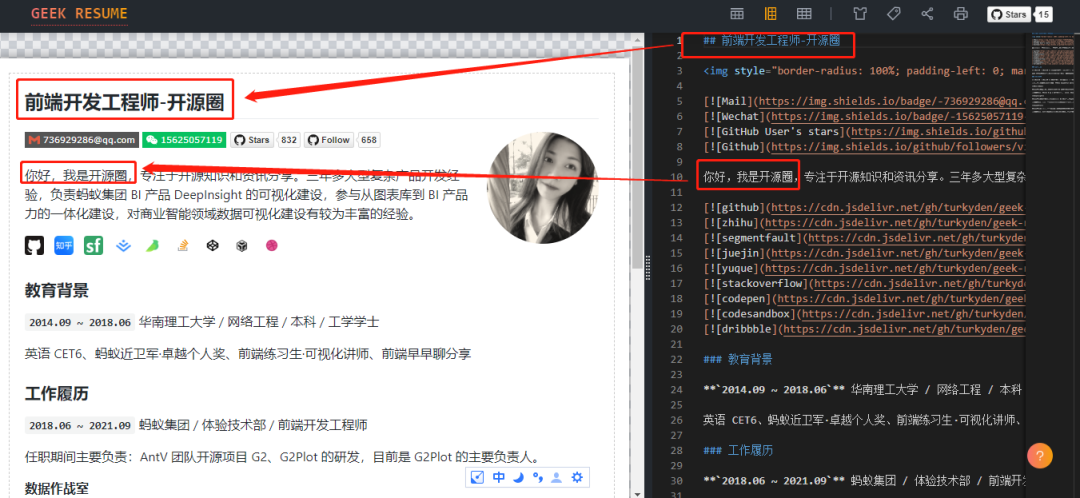This screenshot has height=498, width=1080.
Task: Click the 658 followers count badge
Action: pyautogui.click(x=369, y=140)
